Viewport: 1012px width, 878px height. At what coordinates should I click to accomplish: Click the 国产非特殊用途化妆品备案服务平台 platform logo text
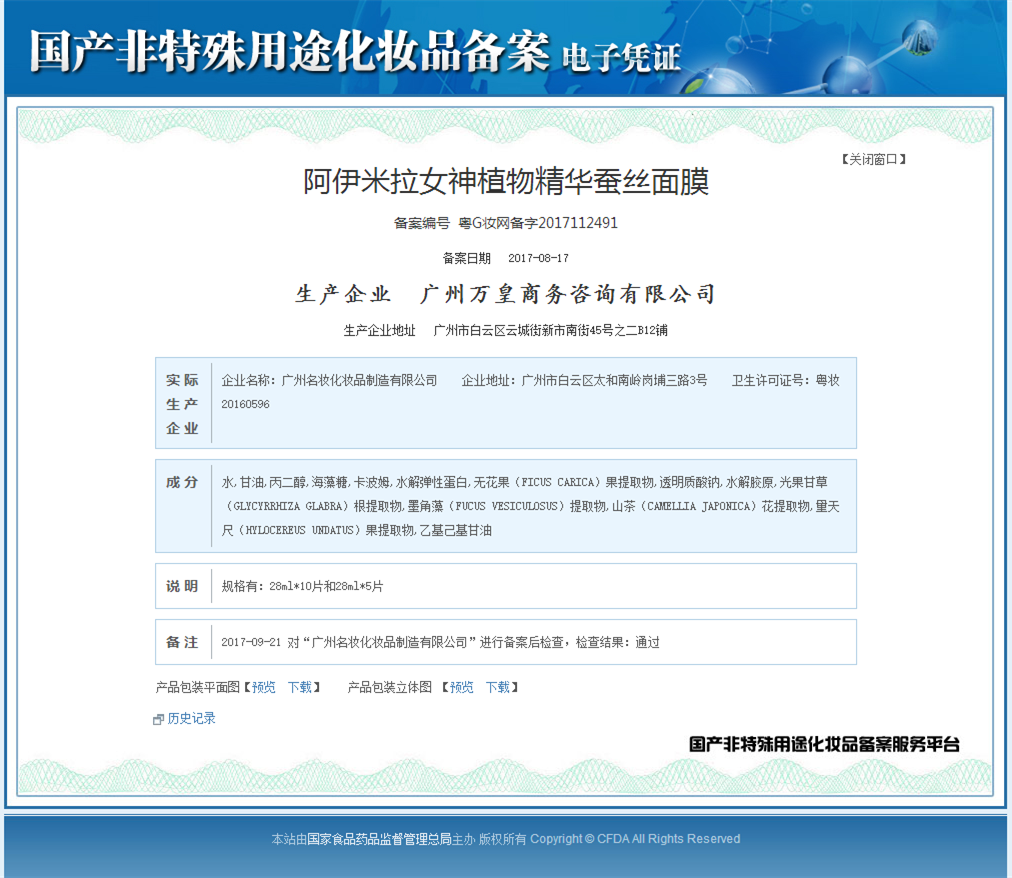[824, 744]
